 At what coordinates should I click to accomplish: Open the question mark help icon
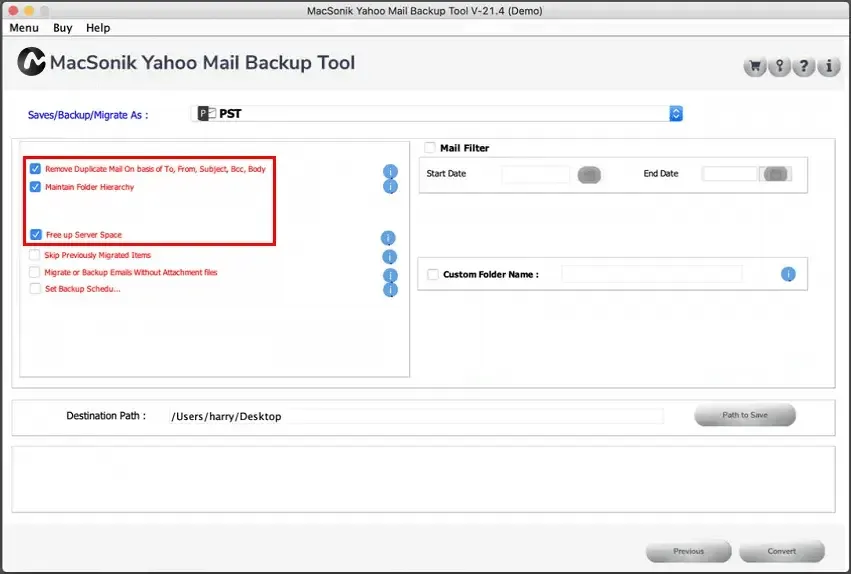coord(804,67)
